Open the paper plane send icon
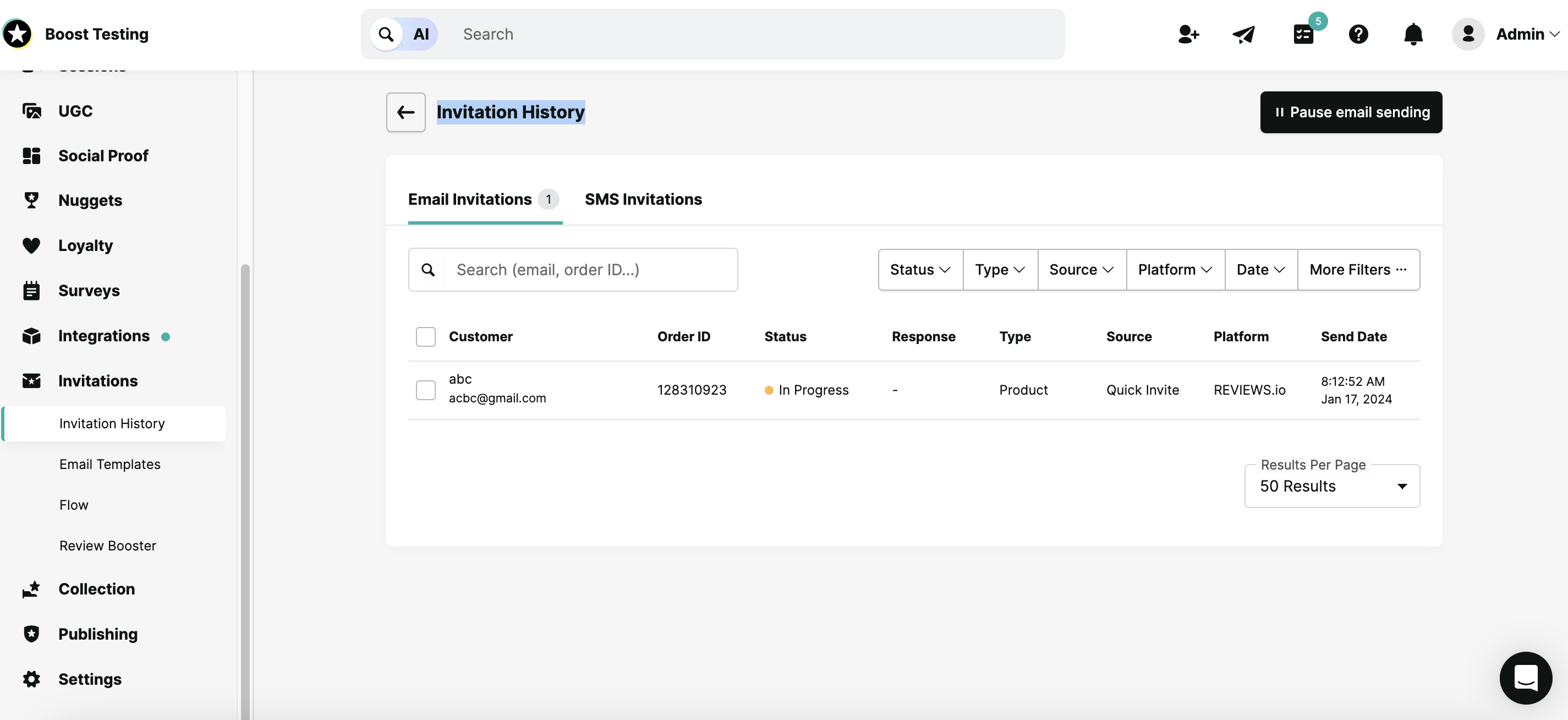This screenshot has height=720, width=1568. point(1243,34)
